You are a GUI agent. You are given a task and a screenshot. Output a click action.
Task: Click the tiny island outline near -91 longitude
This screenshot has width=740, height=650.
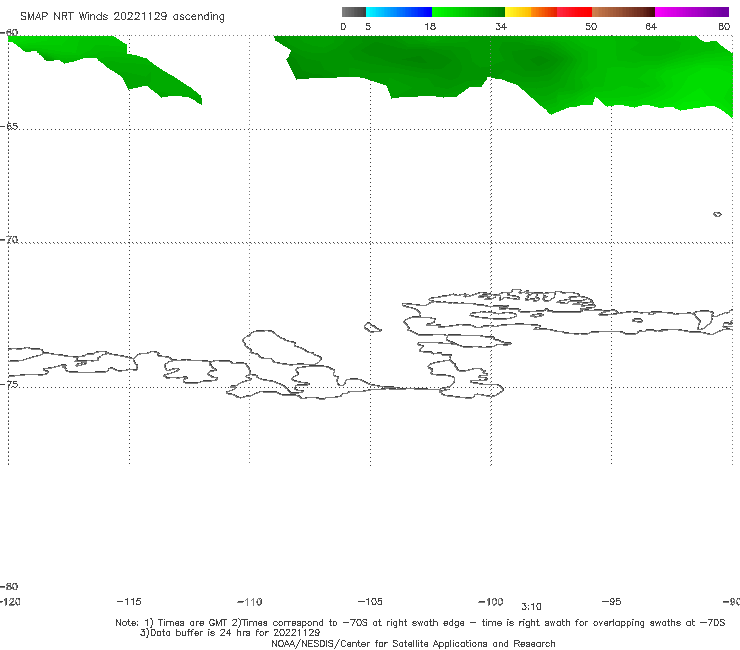(x=717, y=214)
